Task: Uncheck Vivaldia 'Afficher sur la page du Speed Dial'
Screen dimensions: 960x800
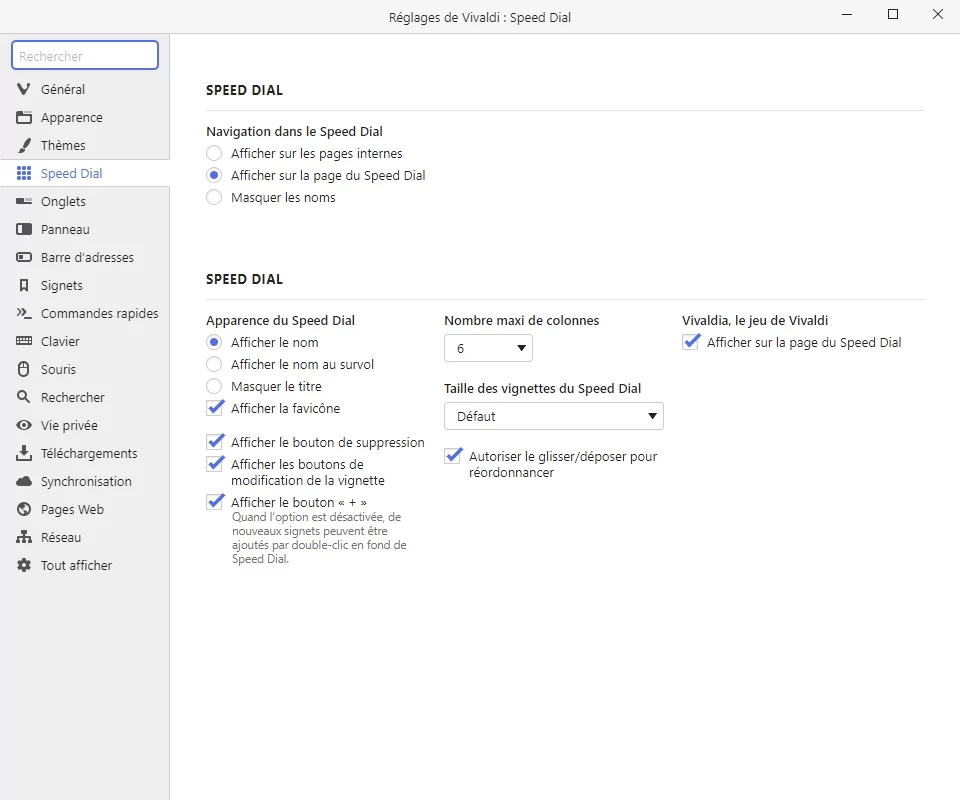Action: click(691, 343)
